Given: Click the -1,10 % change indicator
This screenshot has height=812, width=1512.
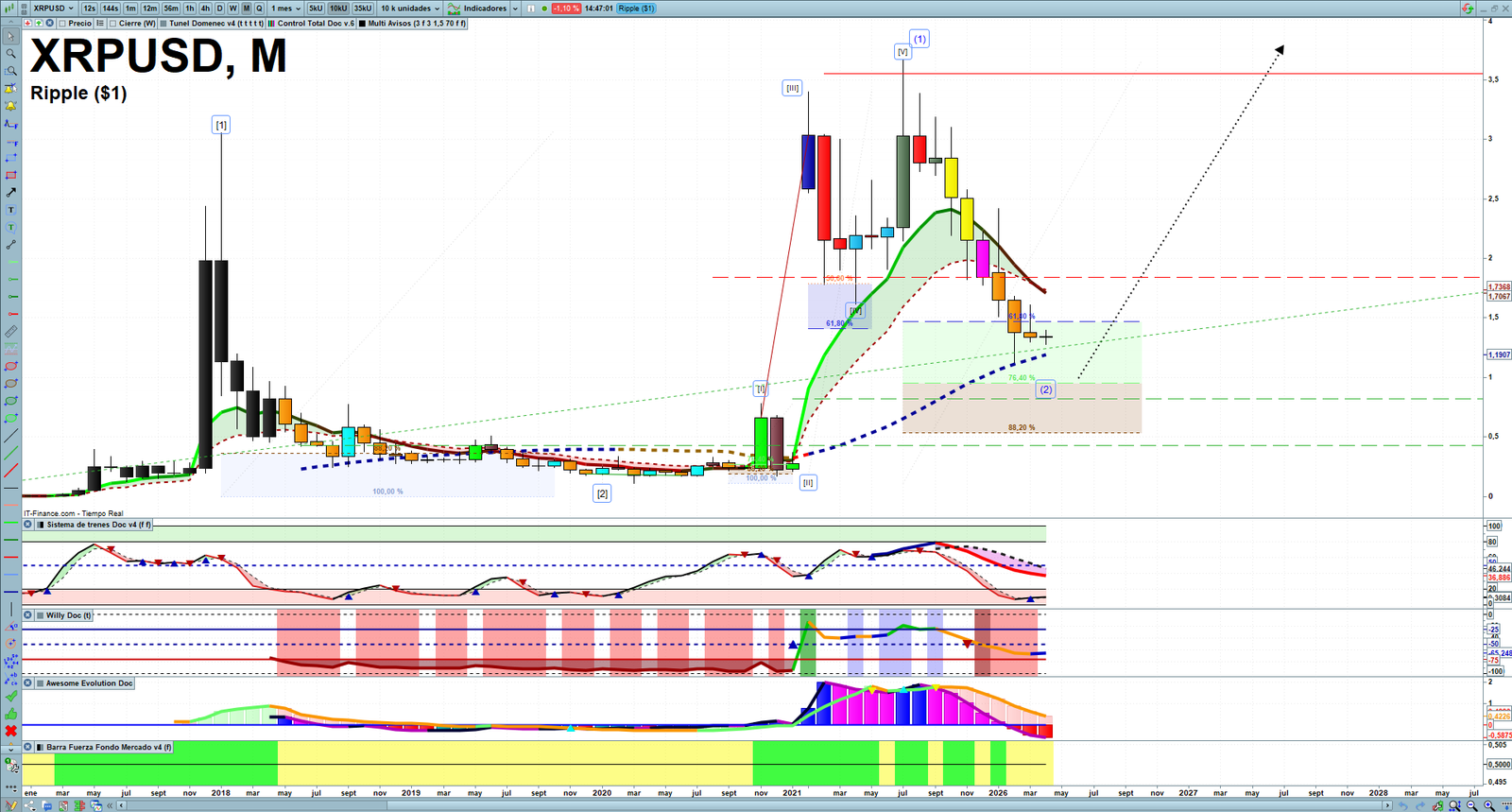Looking at the screenshot, I should (566, 9).
